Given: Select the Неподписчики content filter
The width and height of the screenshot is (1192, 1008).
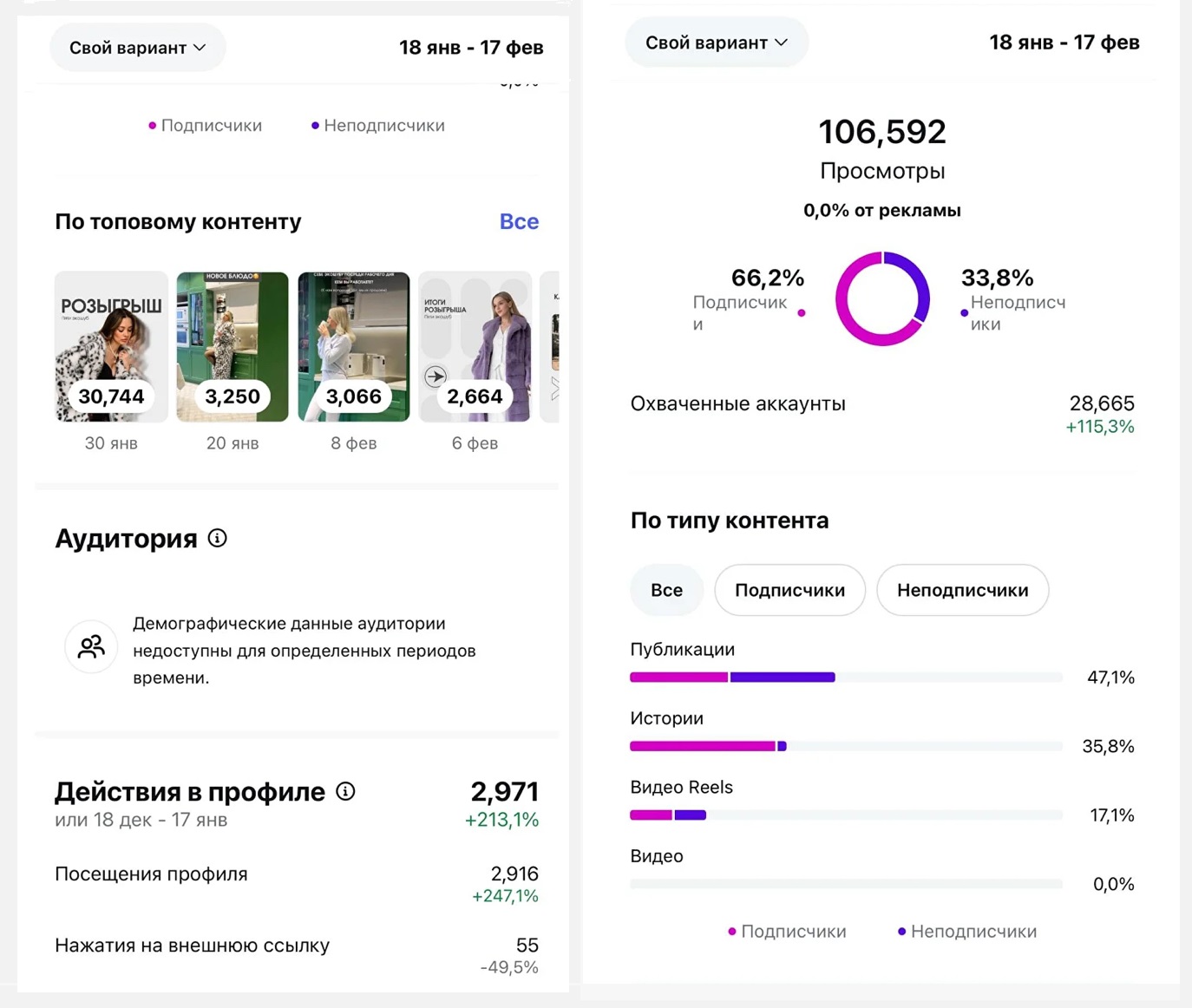Looking at the screenshot, I should 962,590.
